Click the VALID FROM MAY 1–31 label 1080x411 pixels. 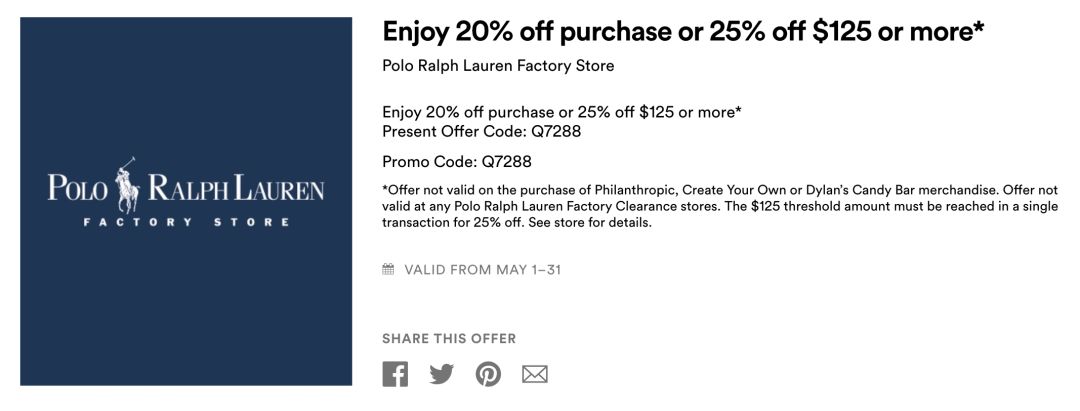click(482, 270)
